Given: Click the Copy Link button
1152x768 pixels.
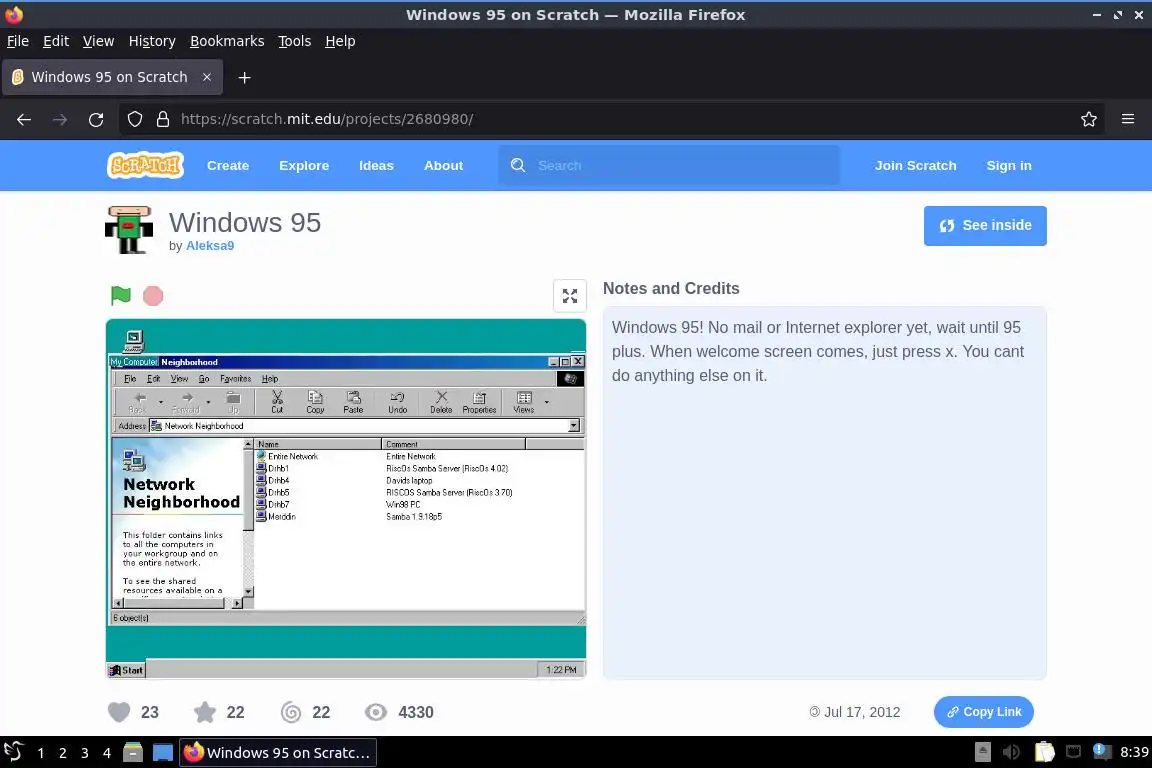Looking at the screenshot, I should pyautogui.click(x=984, y=712).
